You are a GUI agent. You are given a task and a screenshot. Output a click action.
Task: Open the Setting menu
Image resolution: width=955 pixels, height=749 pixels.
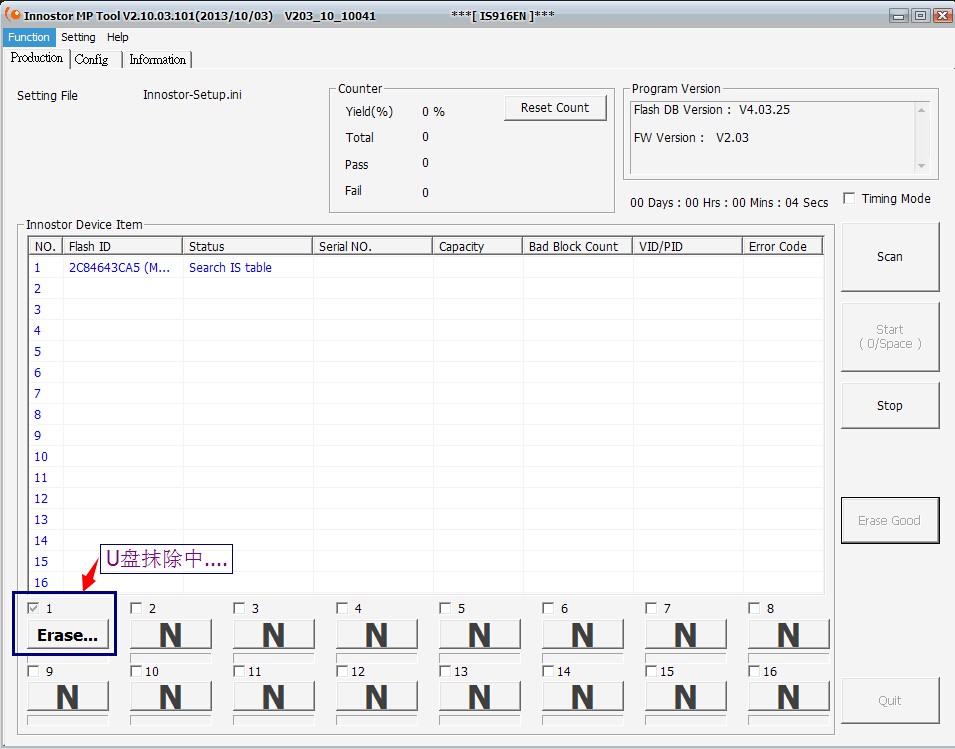tap(78, 37)
